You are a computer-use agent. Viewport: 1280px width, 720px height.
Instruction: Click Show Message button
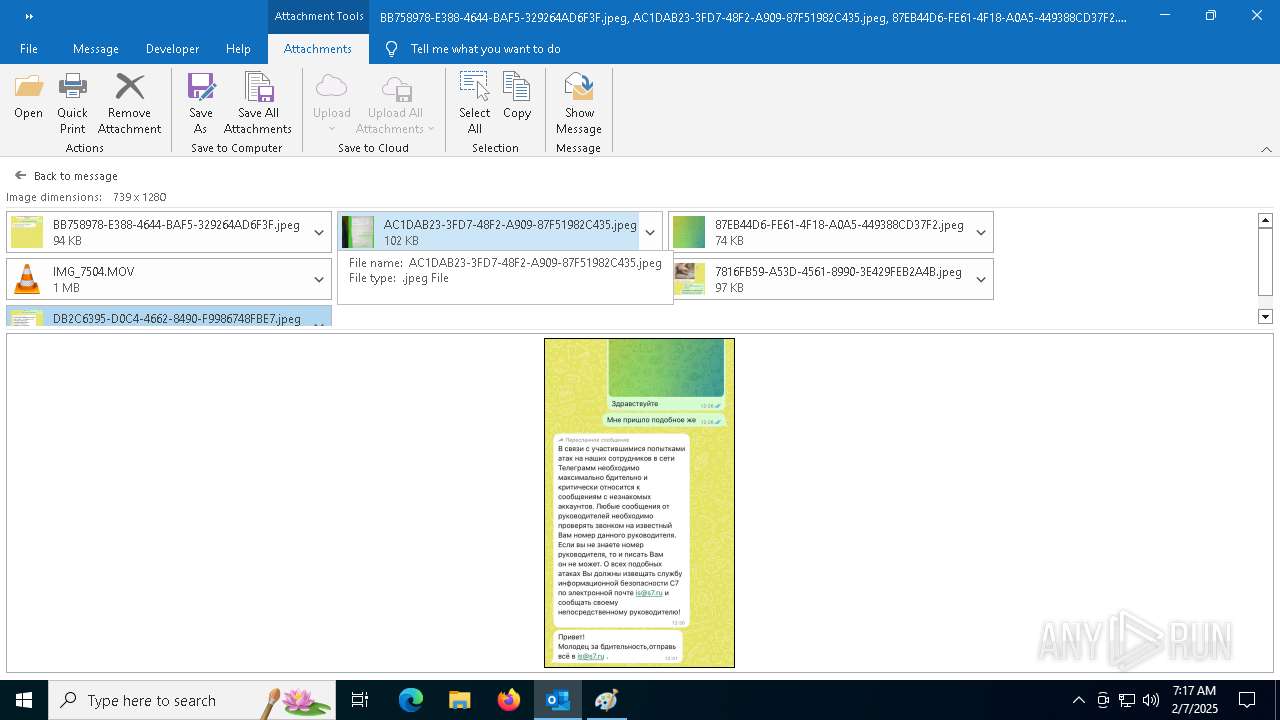pyautogui.click(x=579, y=104)
